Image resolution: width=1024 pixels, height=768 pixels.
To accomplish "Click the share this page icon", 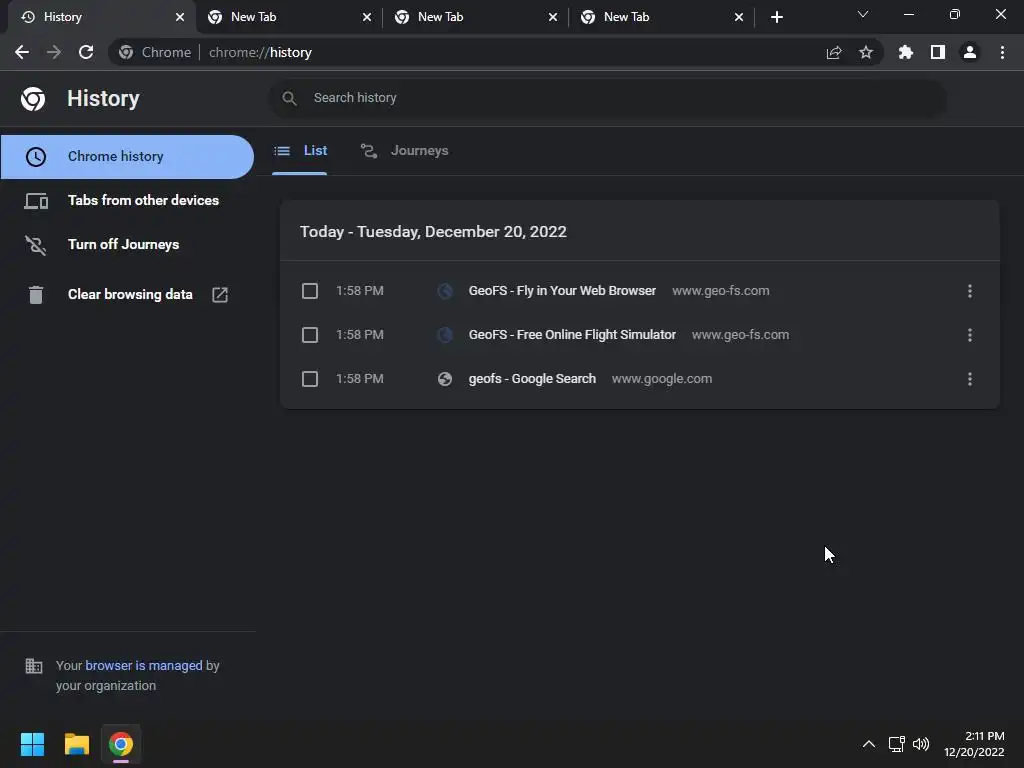I will click(x=834, y=52).
